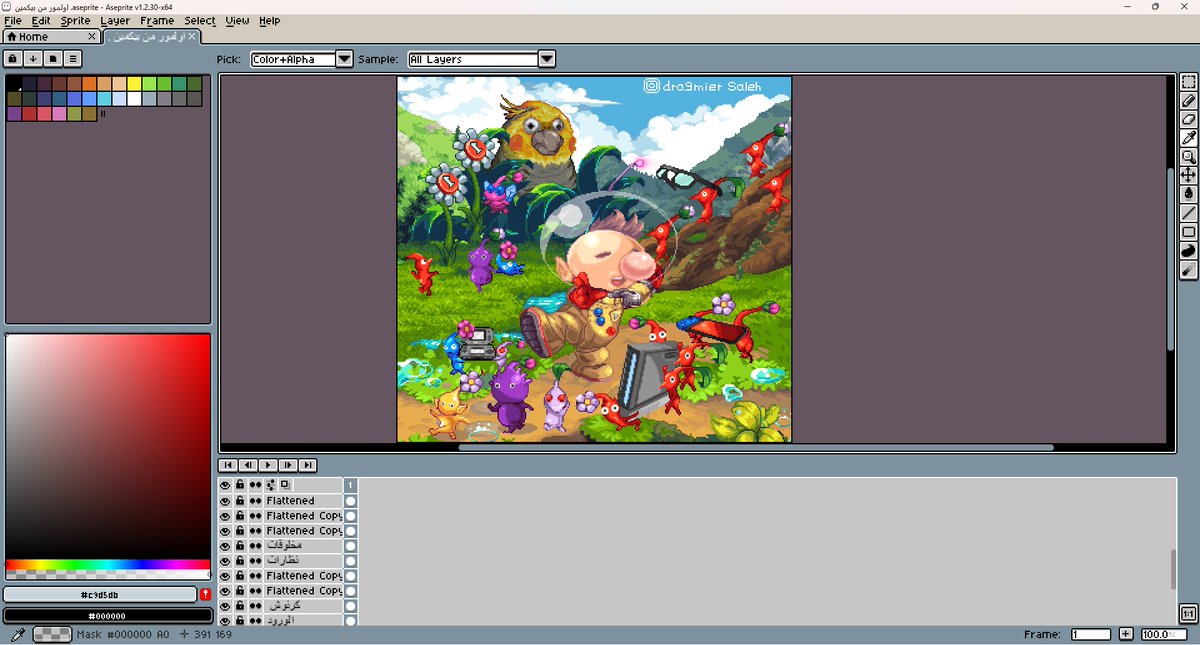Screen dimensions: 1200x645
Task: Open the Select menu
Action: coord(199,20)
